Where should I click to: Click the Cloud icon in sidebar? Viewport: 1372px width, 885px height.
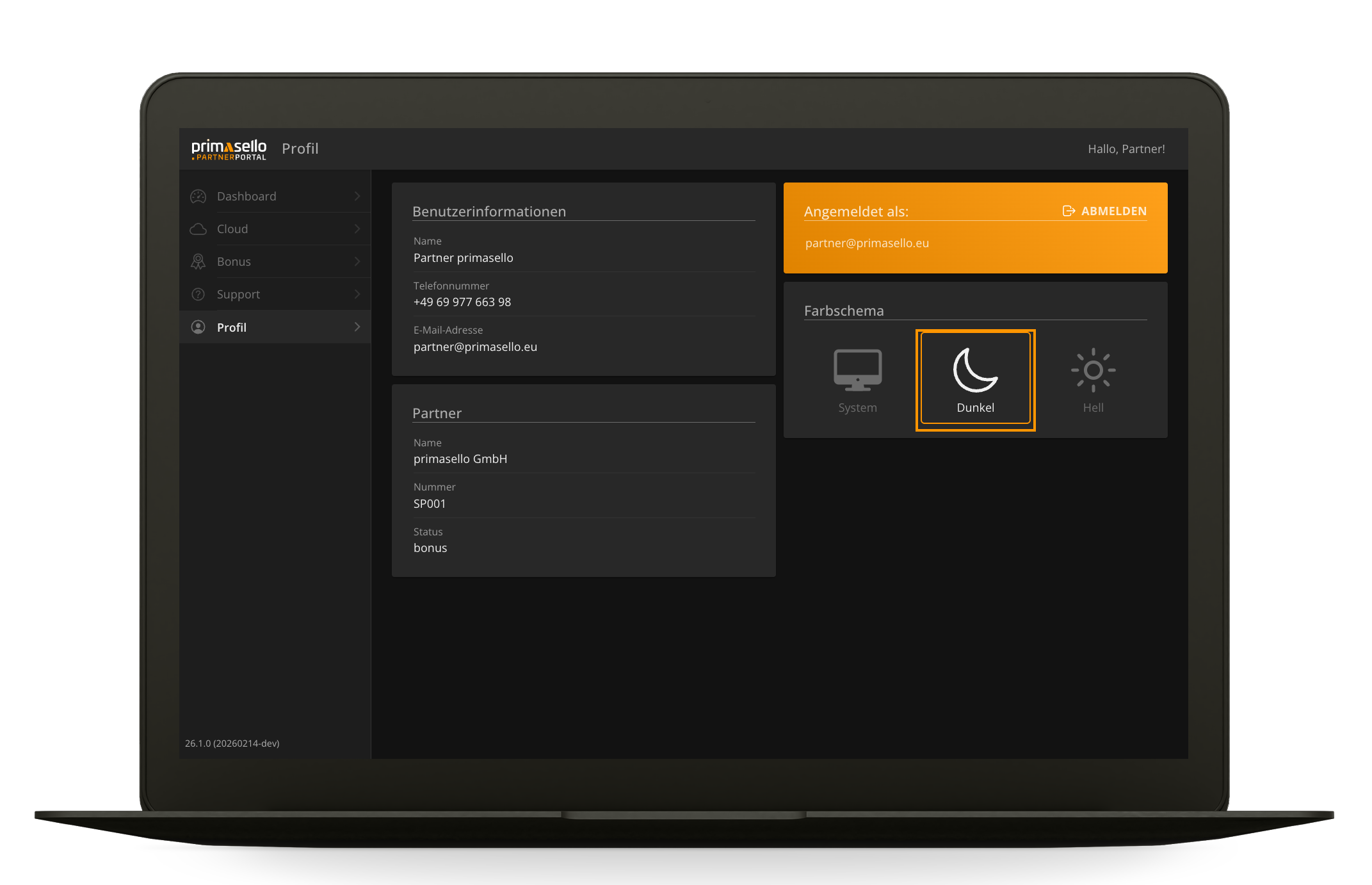click(198, 229)
